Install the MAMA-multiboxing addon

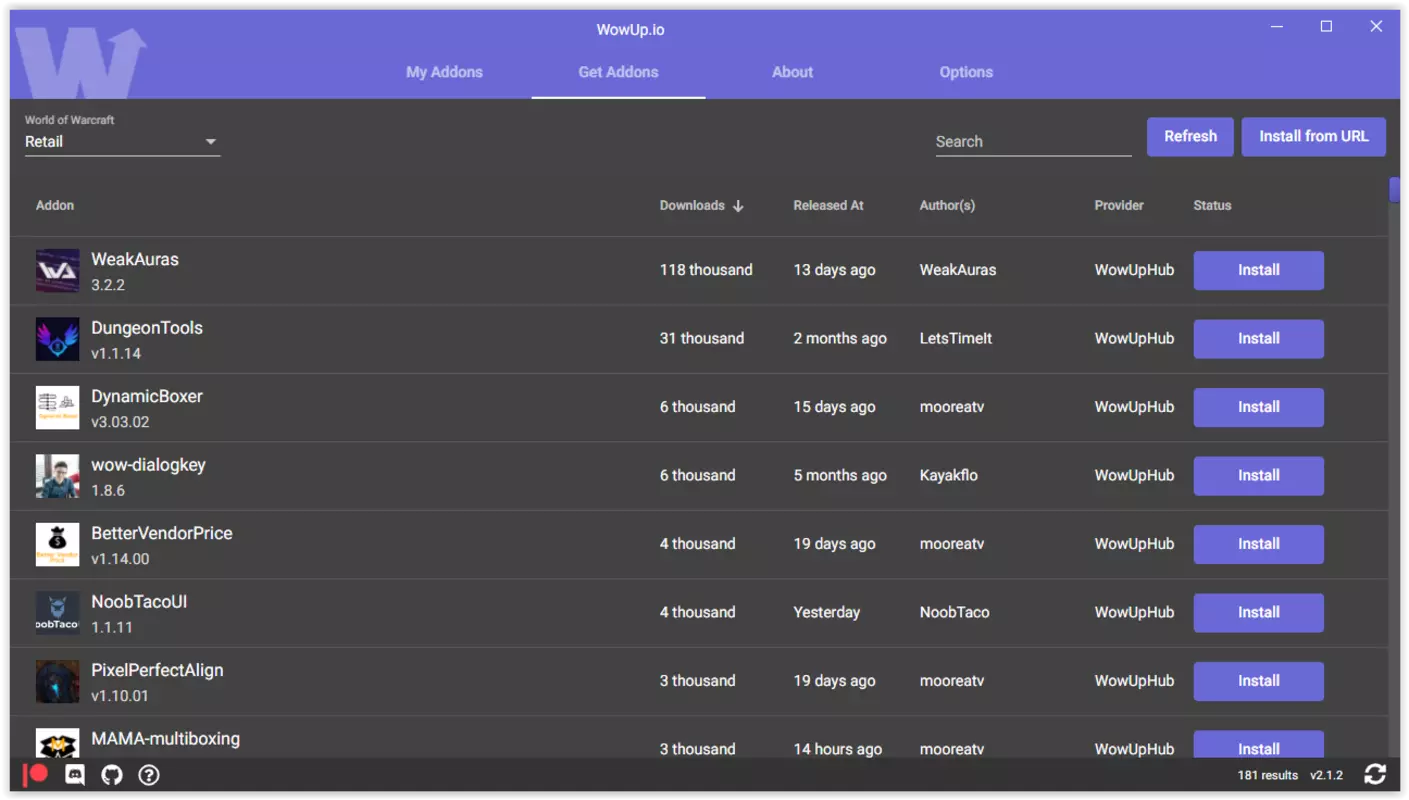1258,745
